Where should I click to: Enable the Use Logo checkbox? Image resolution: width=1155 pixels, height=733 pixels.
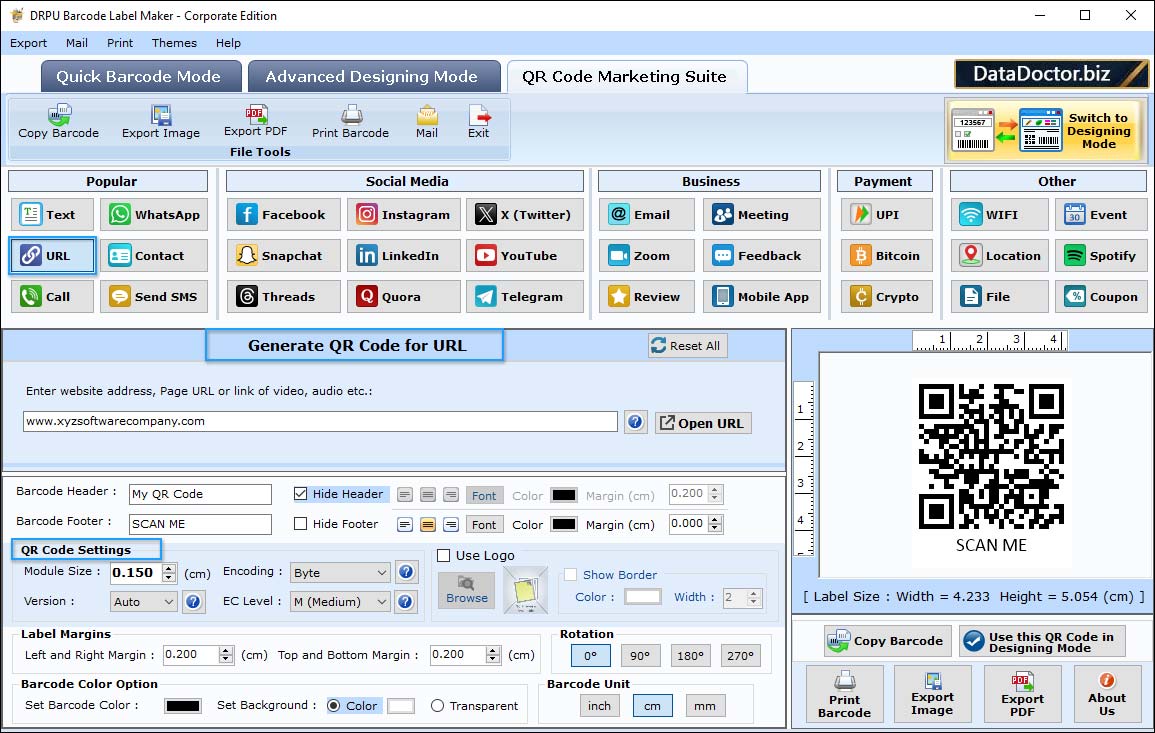[443, 555]
